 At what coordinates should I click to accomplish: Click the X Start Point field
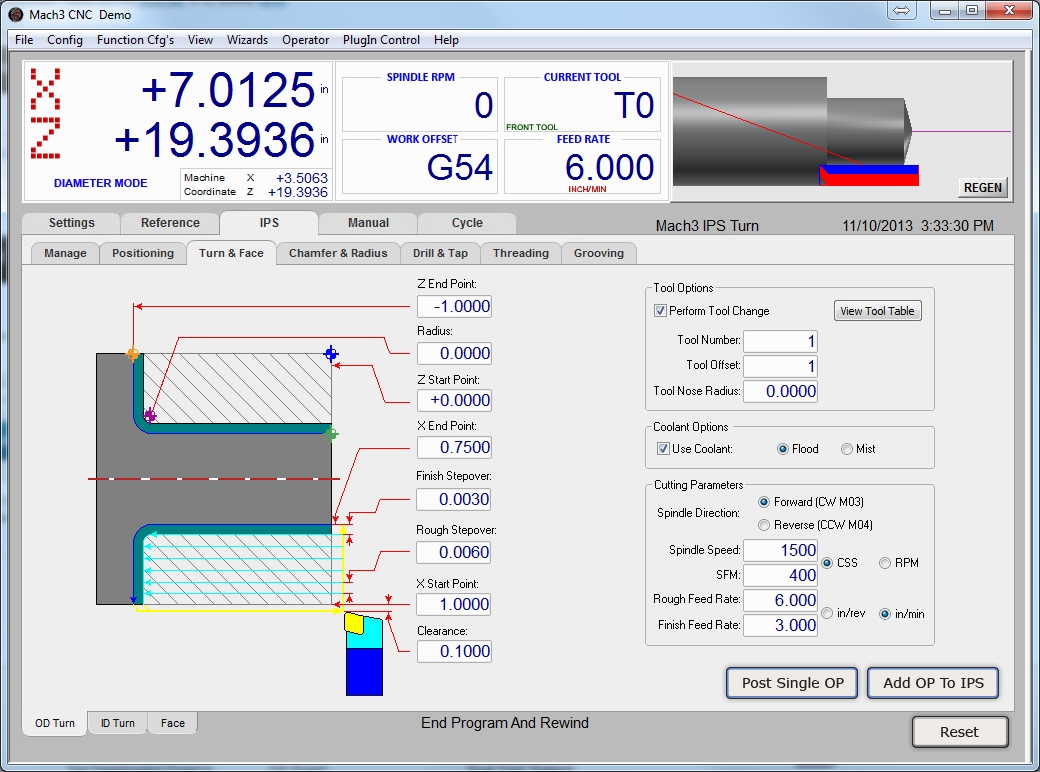point(454,604)
